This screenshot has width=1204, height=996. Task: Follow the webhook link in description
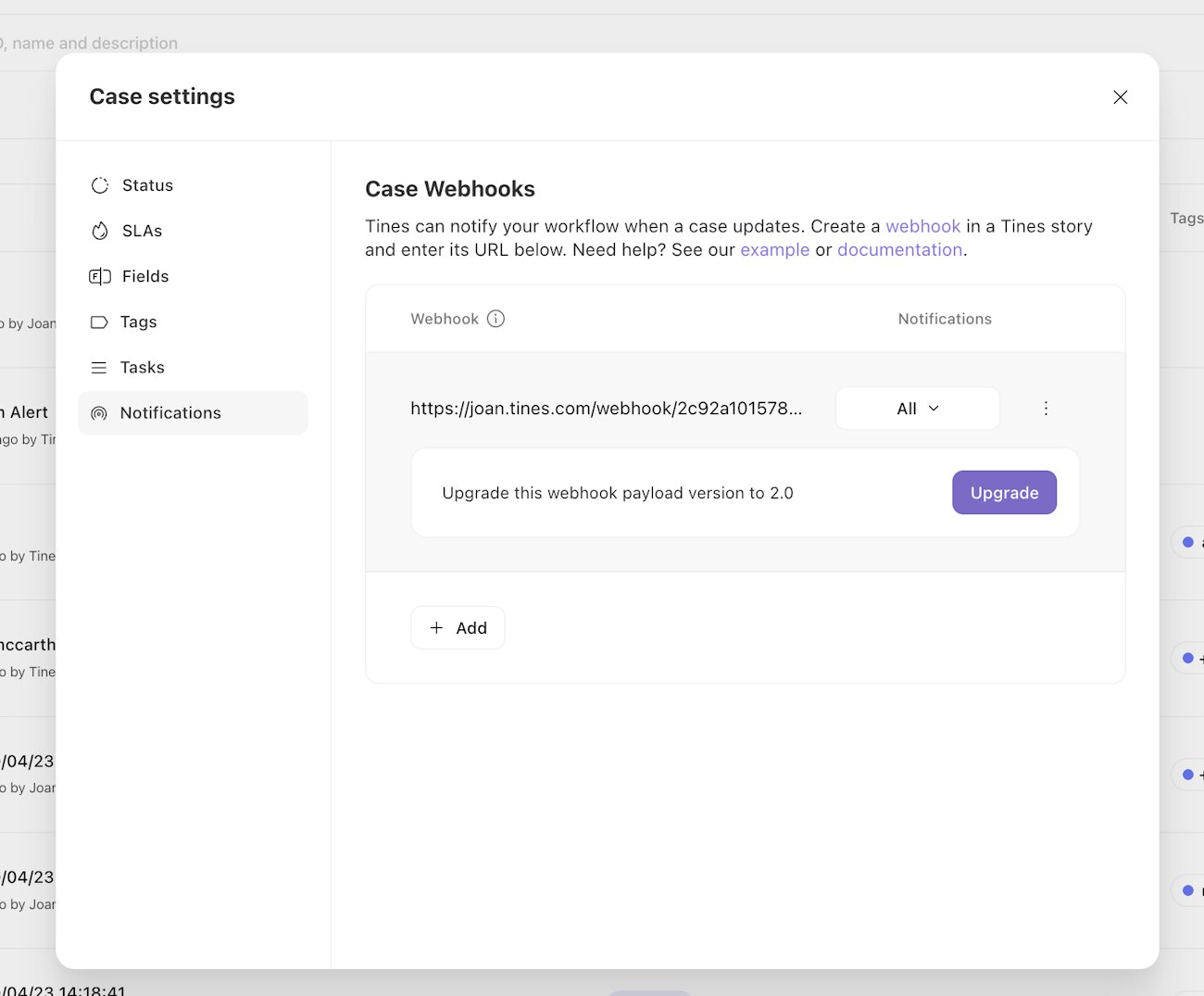pos(922,226)
